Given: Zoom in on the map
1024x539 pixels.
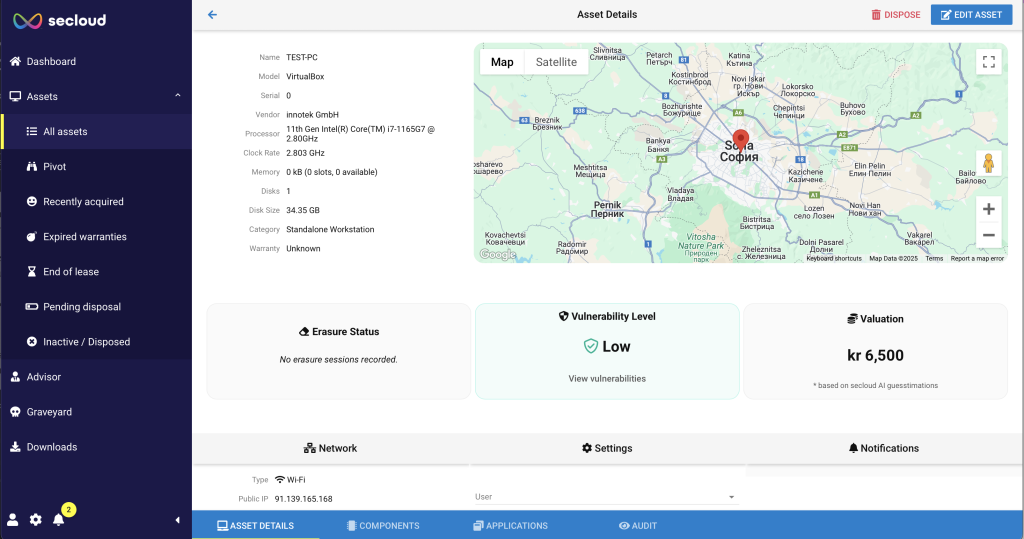Looking at the screenshot, I should coord(988,209).
